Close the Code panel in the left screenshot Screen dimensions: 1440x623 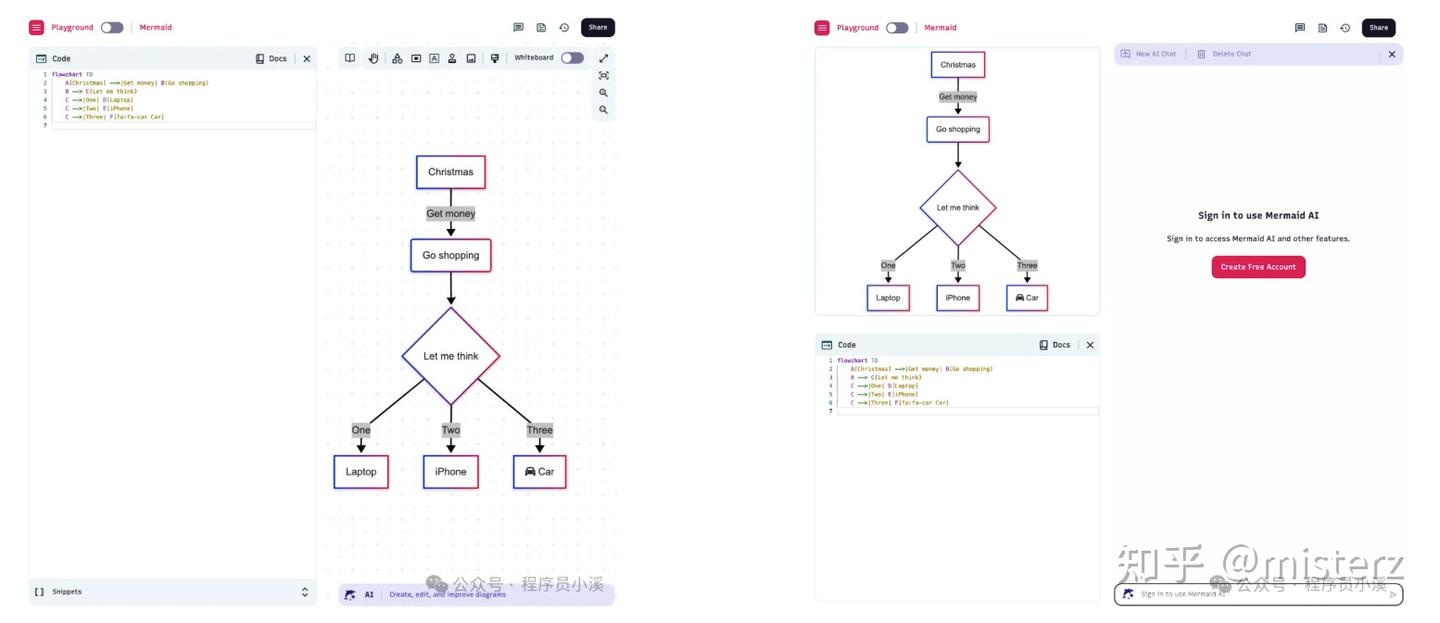coord(307,59)
